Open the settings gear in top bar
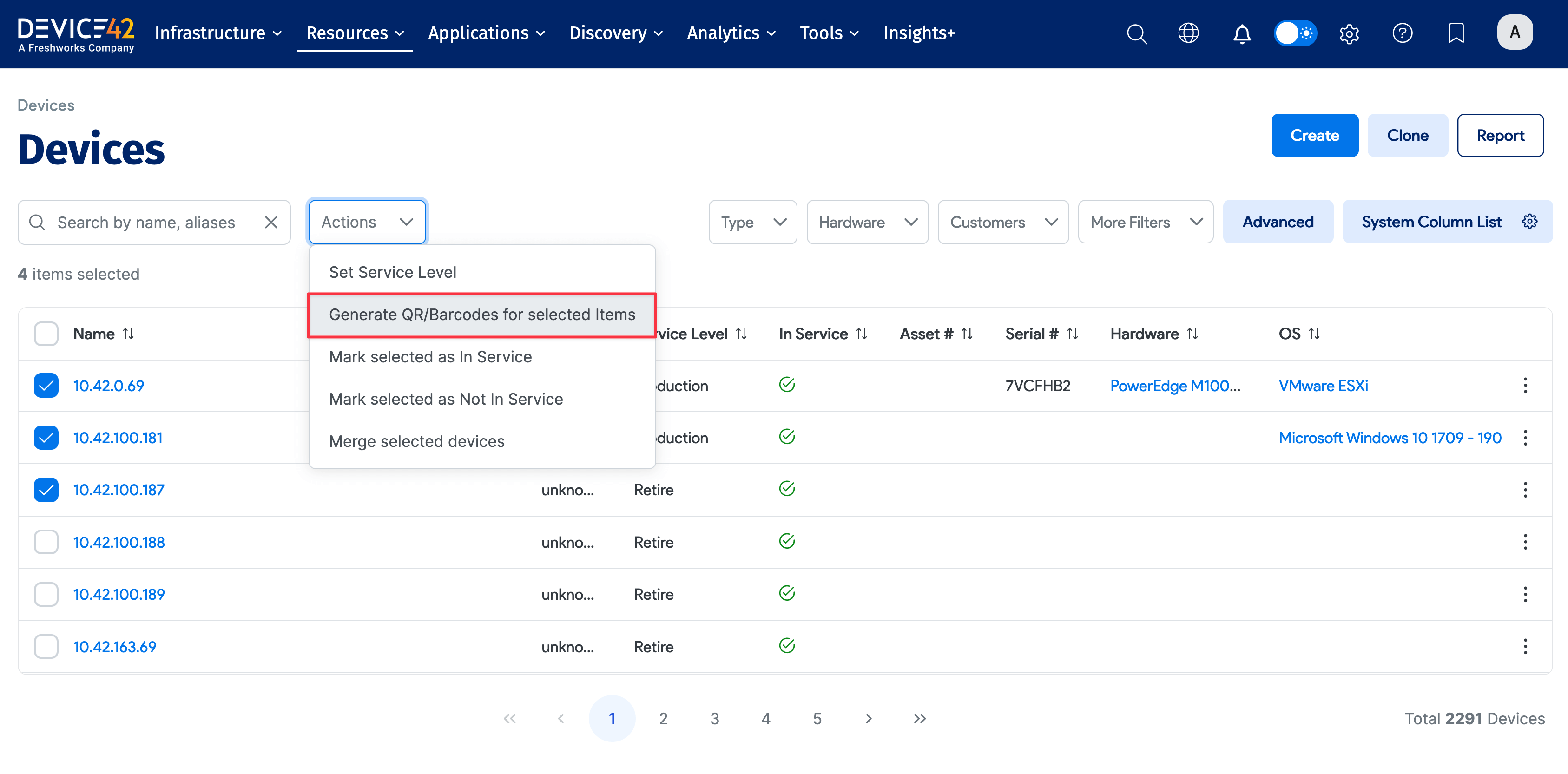1568x774 pixels. (1349, 33)
